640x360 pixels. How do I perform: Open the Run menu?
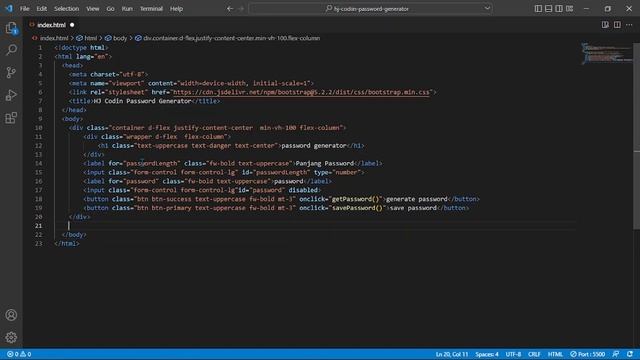(x=127, y=9)
